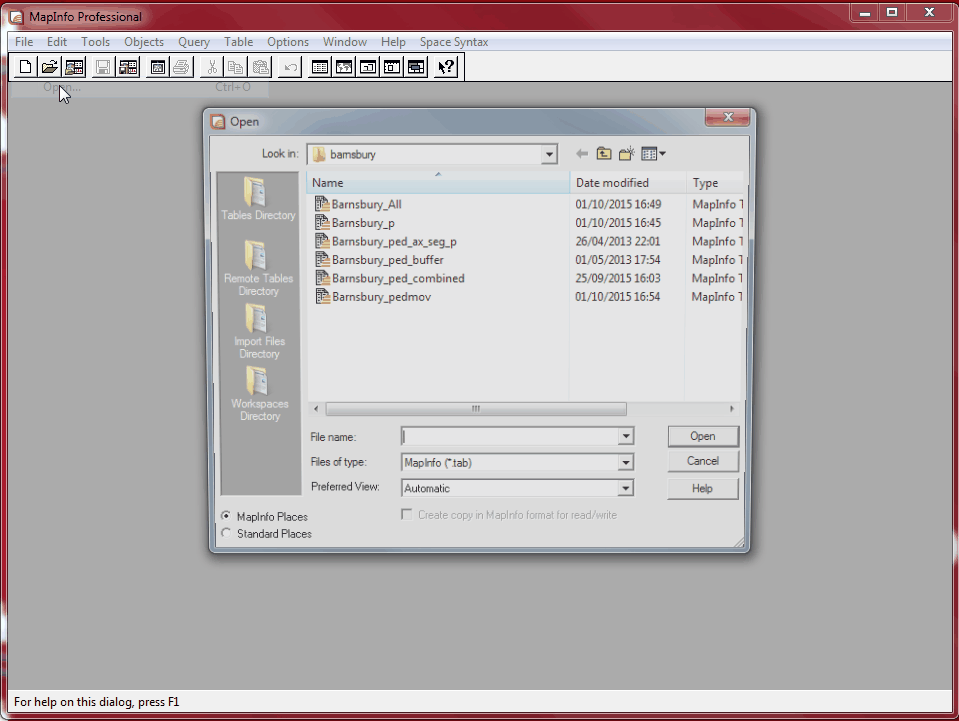The height and width of the screenshot is (721, 959).
Task: Click the New Table toolbar icon
Action: 25,67
